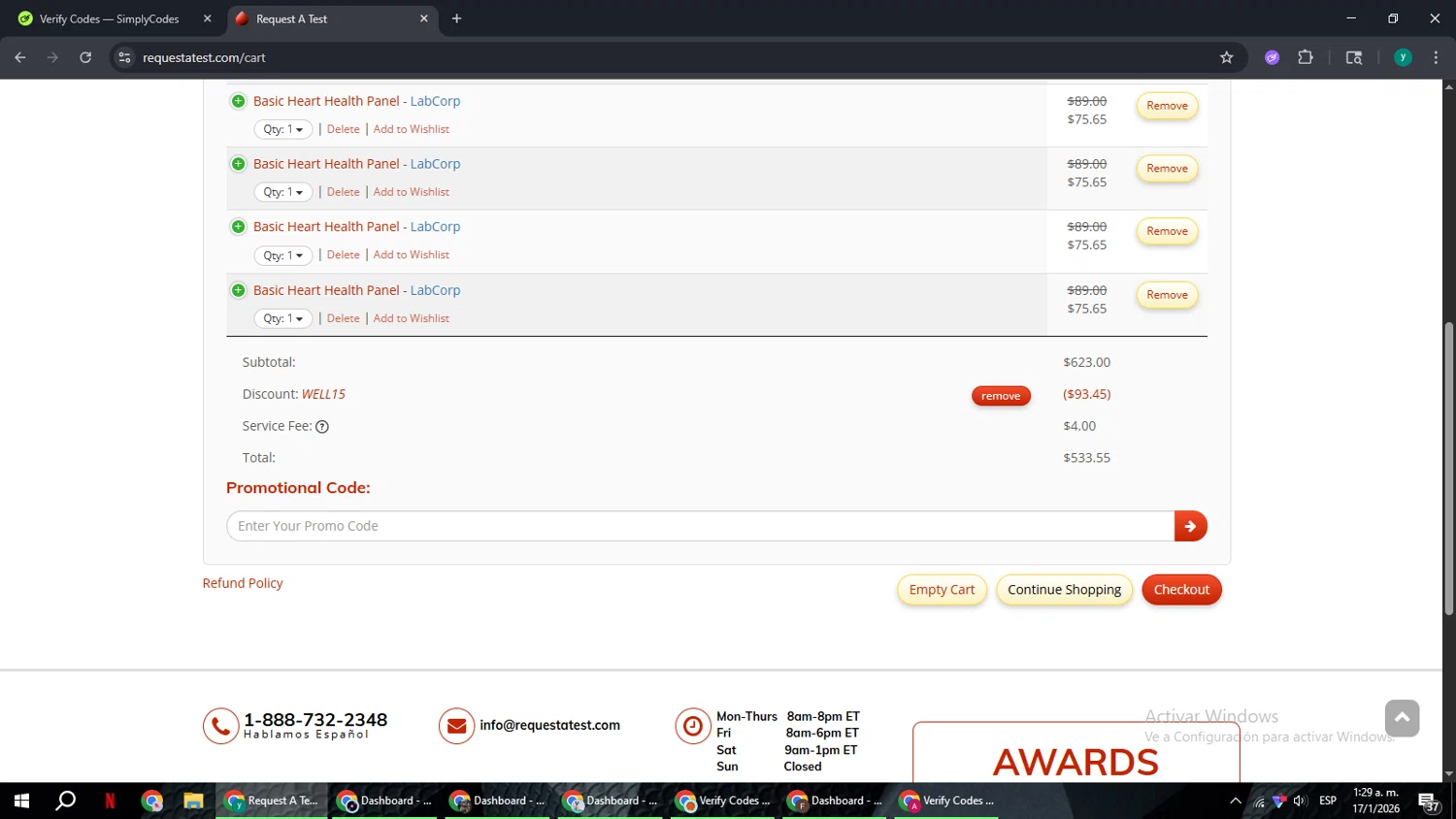Proceed to Checkout
1456x819 pixels.
[x=1181, y=590]
